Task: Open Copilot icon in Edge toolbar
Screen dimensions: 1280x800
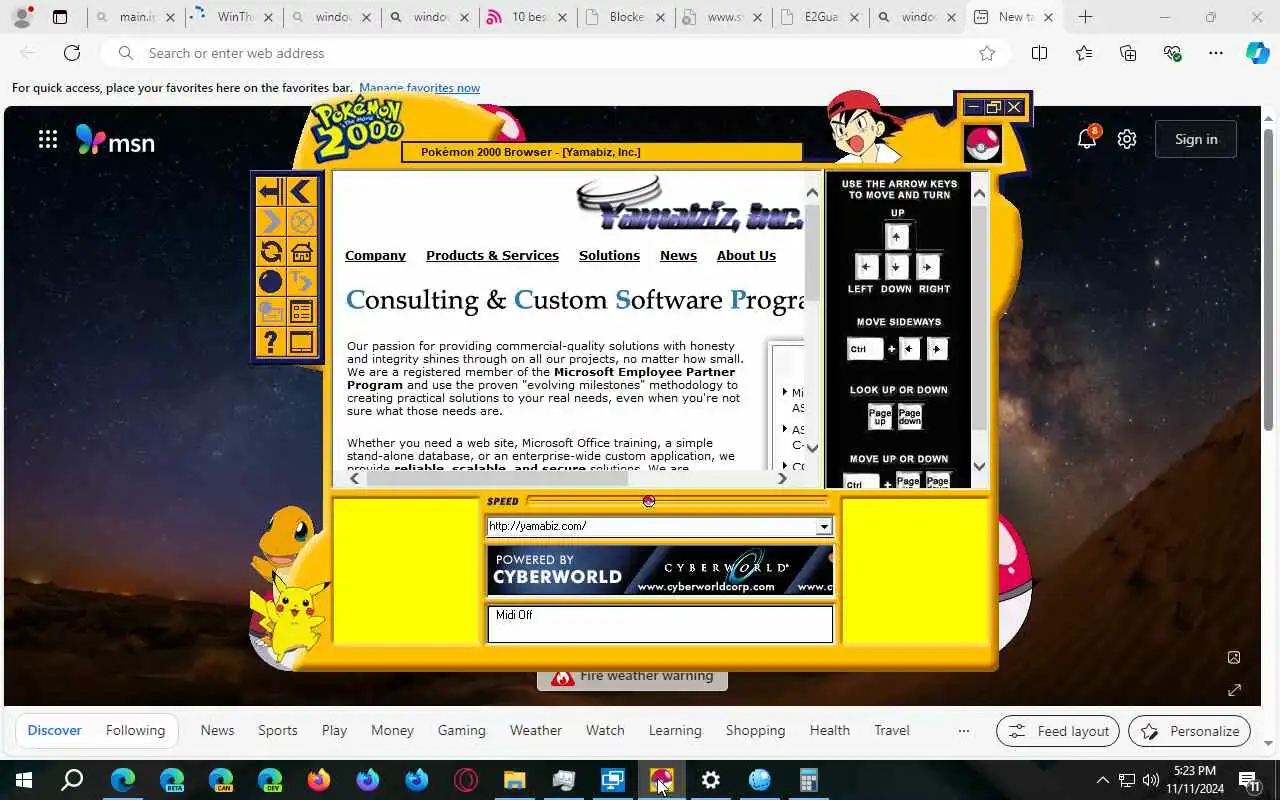Action: click(1258, 53)
